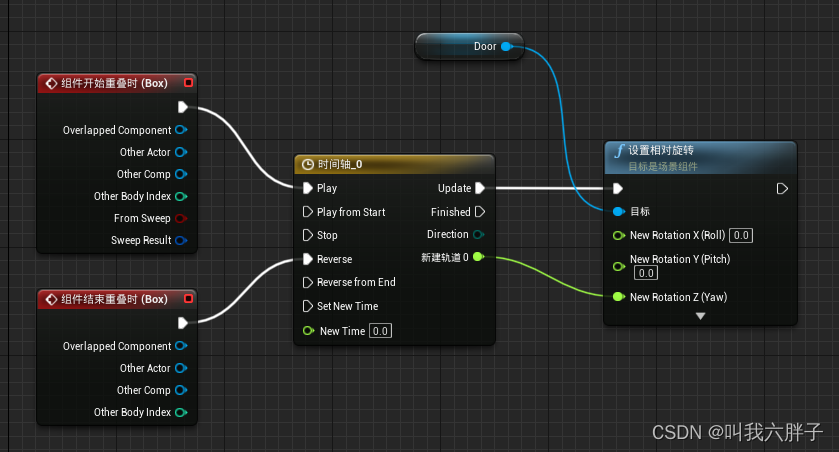Click Other Actor pin on 组件开始重叠时 node
The width and height of the screenshot is (839, 452).
pos(181,152)
